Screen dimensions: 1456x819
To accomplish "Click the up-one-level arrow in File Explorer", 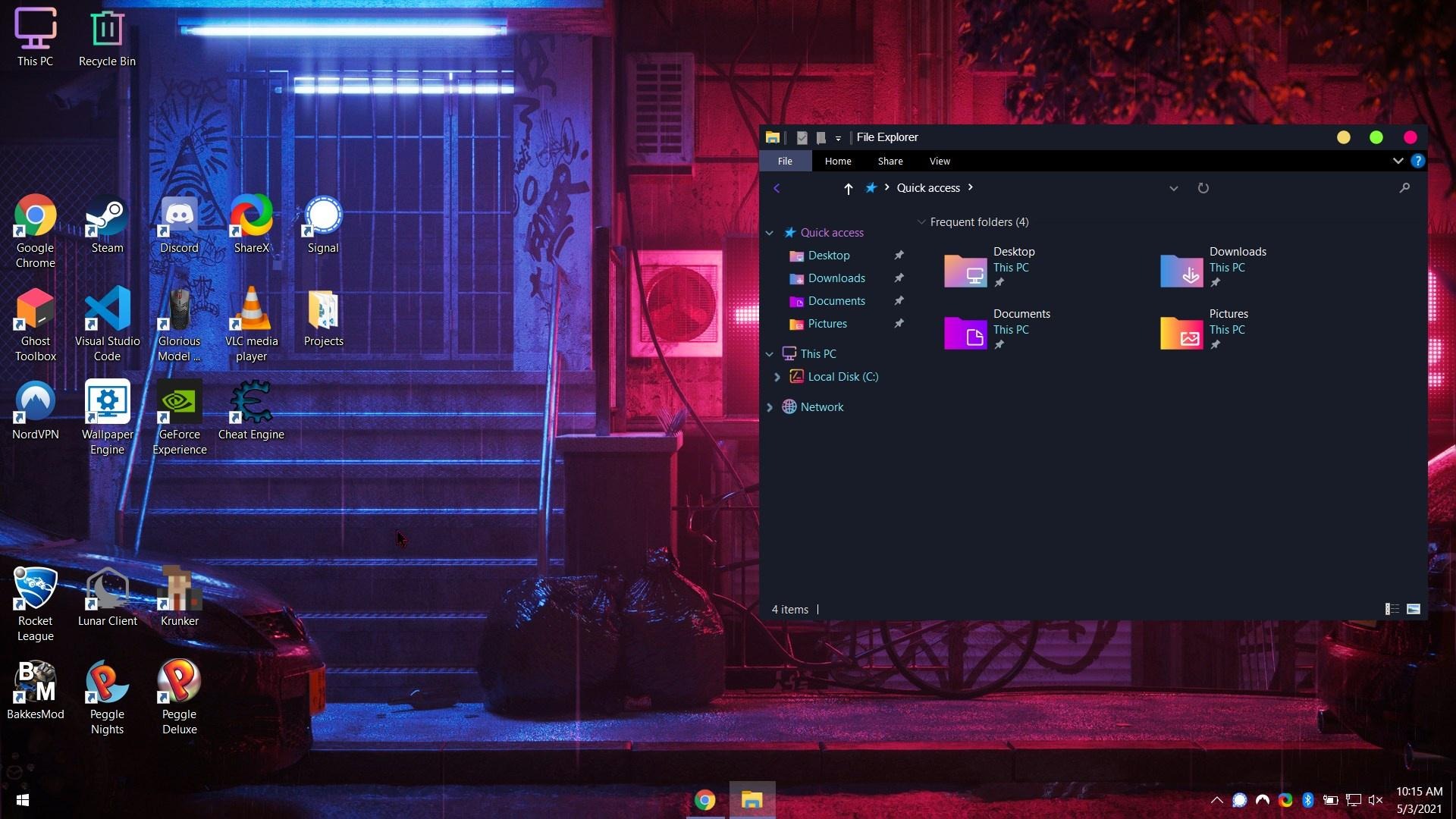I will 848,188.
